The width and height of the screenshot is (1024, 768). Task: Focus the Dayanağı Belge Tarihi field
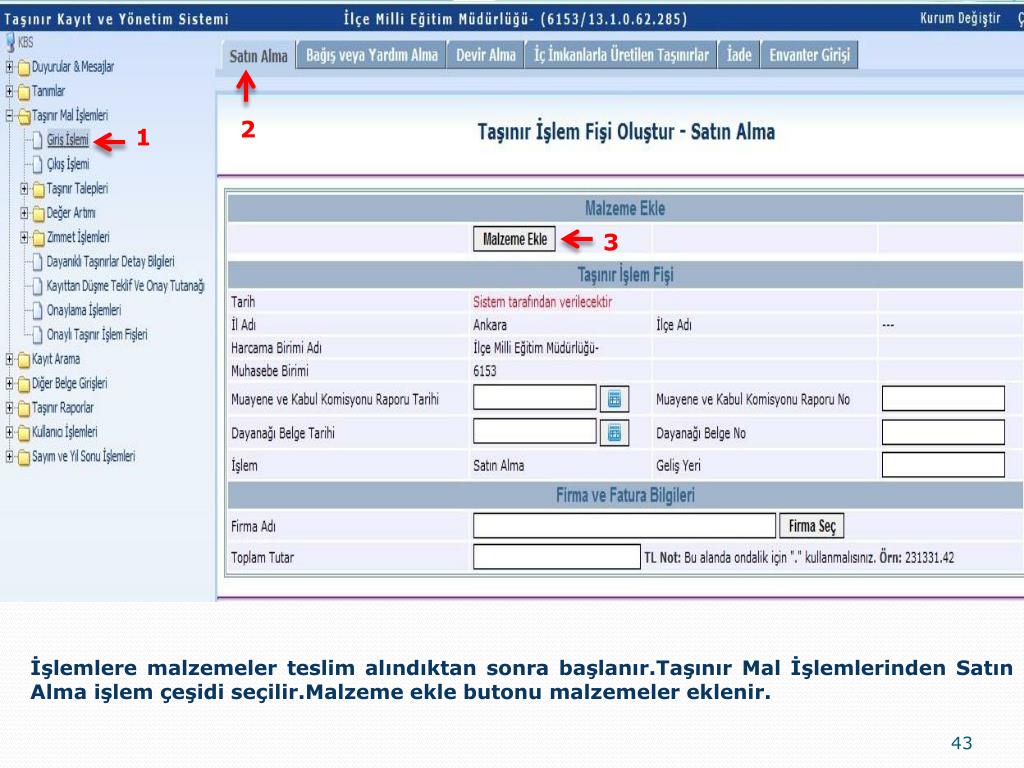point(535,432)
